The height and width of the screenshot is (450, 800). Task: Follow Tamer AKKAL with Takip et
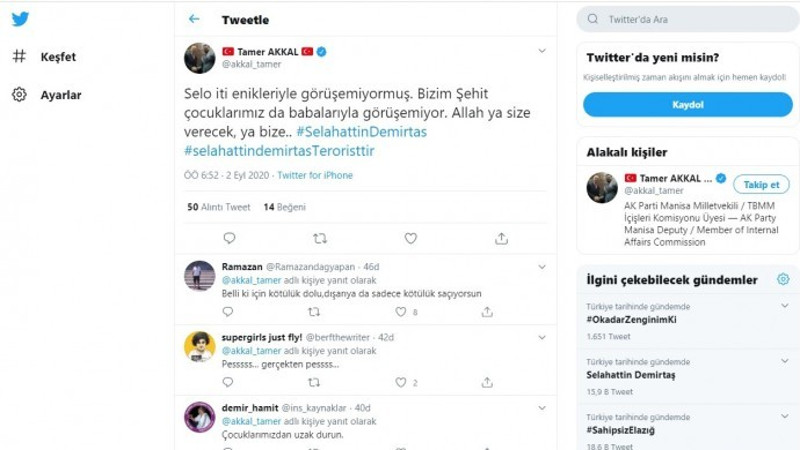761,184
